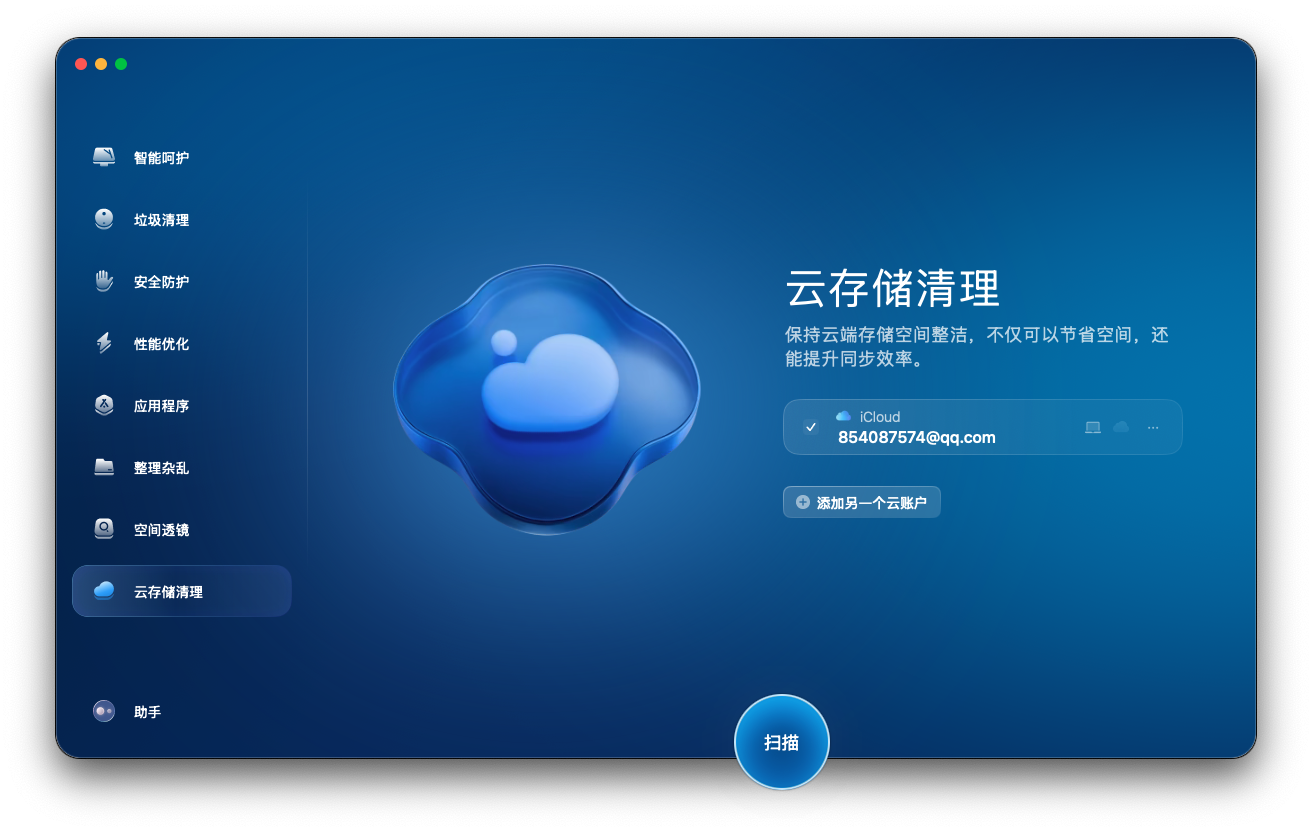Image resolution: width=1312 pixels, height=839 pixels.
Task: Click the small iCloud logo beside account name
Action: [x=844, y=416]
